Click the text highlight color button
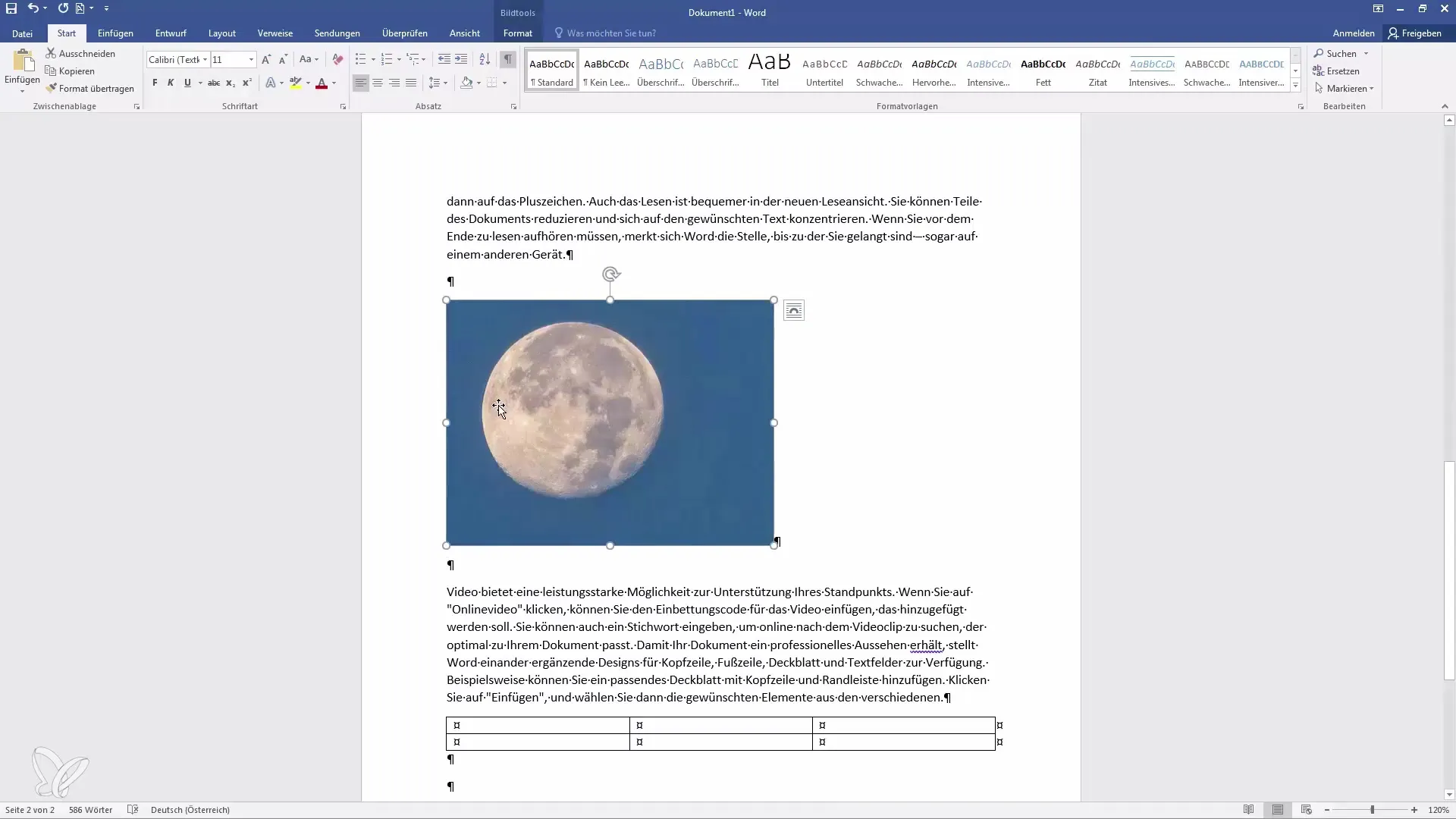 (x=296, y=83)
